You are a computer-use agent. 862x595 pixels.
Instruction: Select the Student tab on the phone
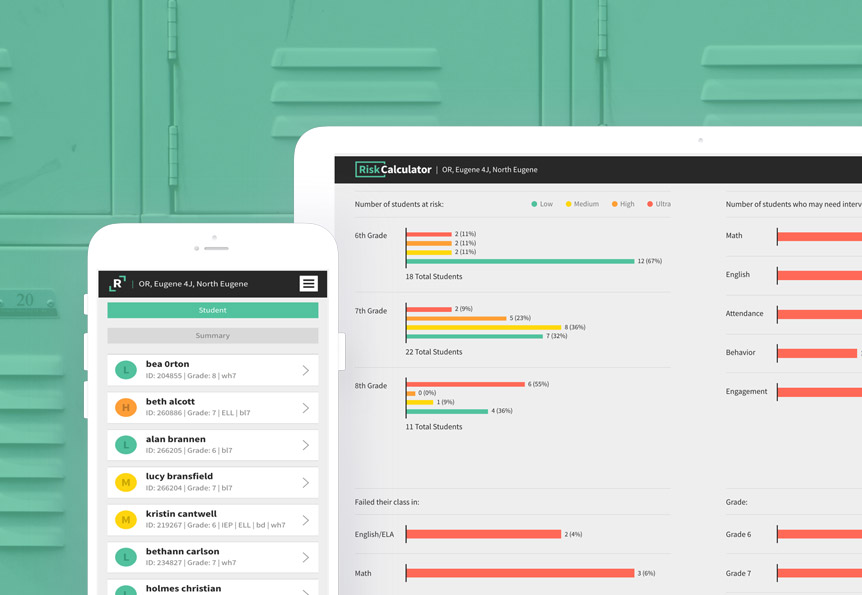point(213,310)
